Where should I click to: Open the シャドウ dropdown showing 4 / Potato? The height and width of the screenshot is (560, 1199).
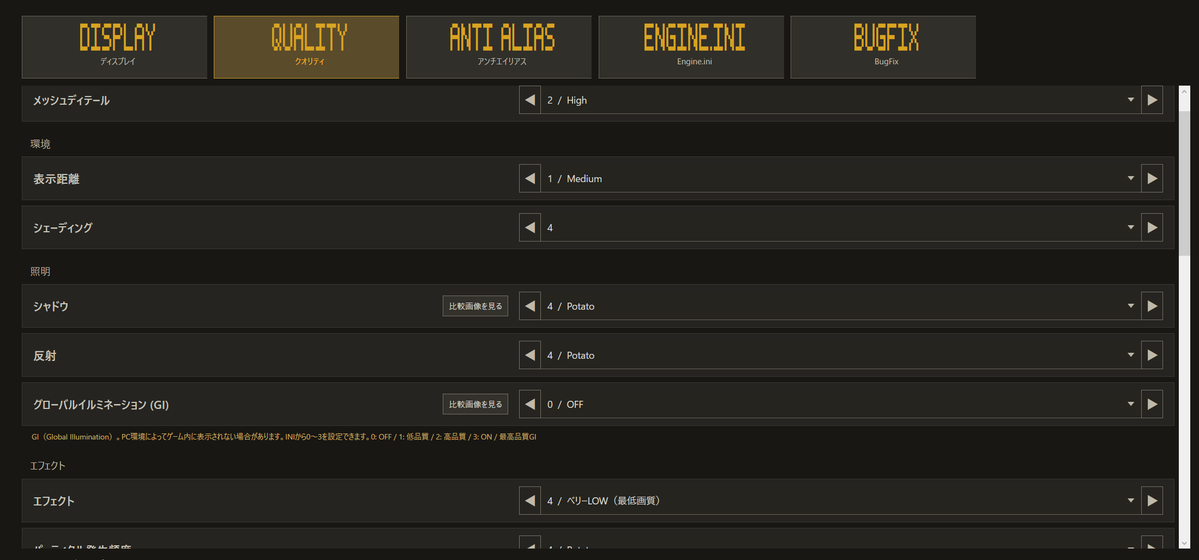click(x=840, y=306)
